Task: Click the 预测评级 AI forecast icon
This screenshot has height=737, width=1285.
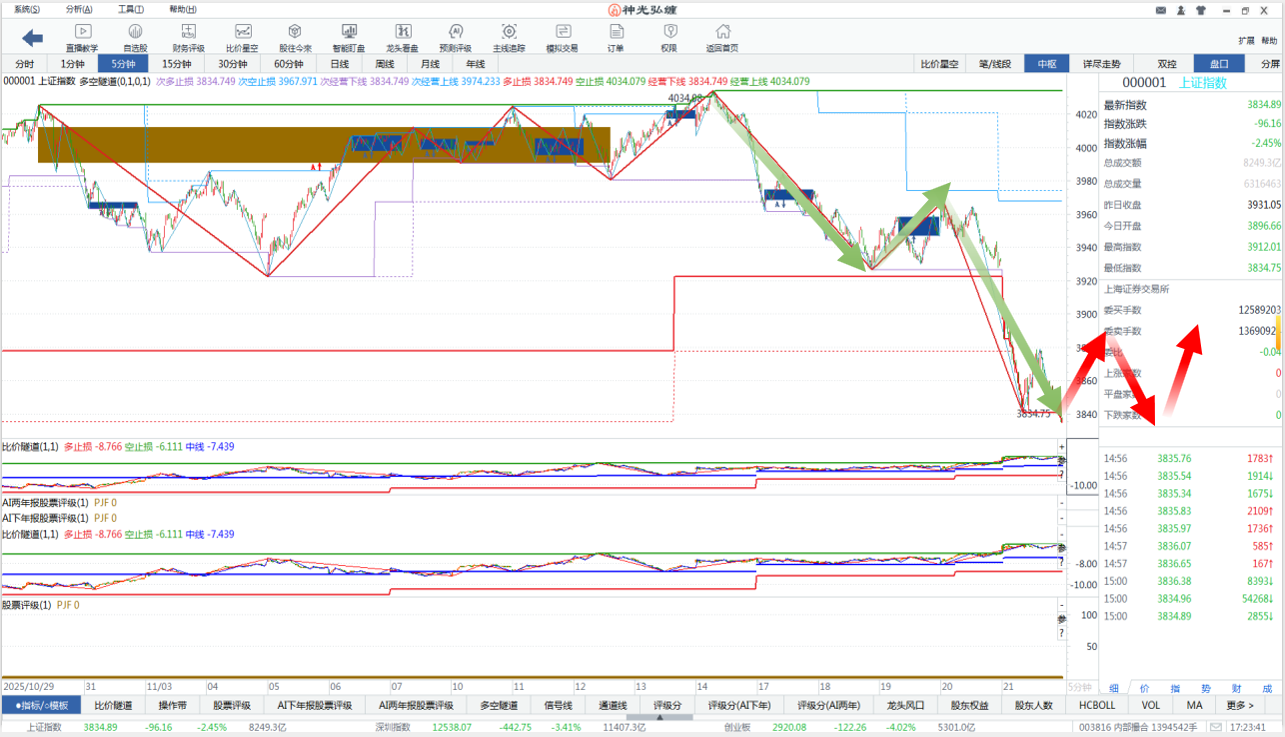Action: [x=456, y=38]
